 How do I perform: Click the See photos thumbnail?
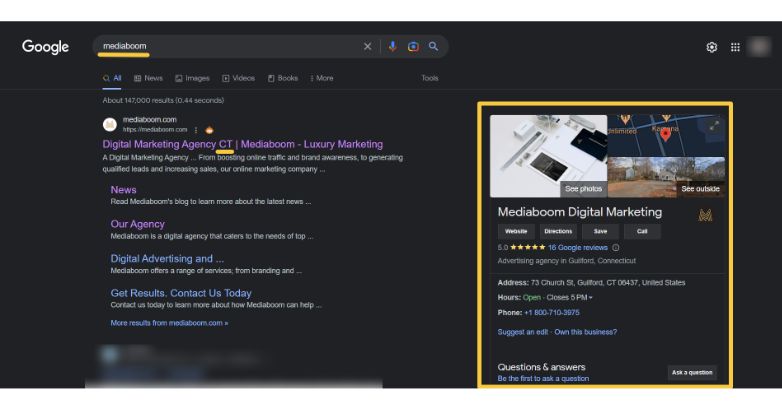[x=549, y=156]
